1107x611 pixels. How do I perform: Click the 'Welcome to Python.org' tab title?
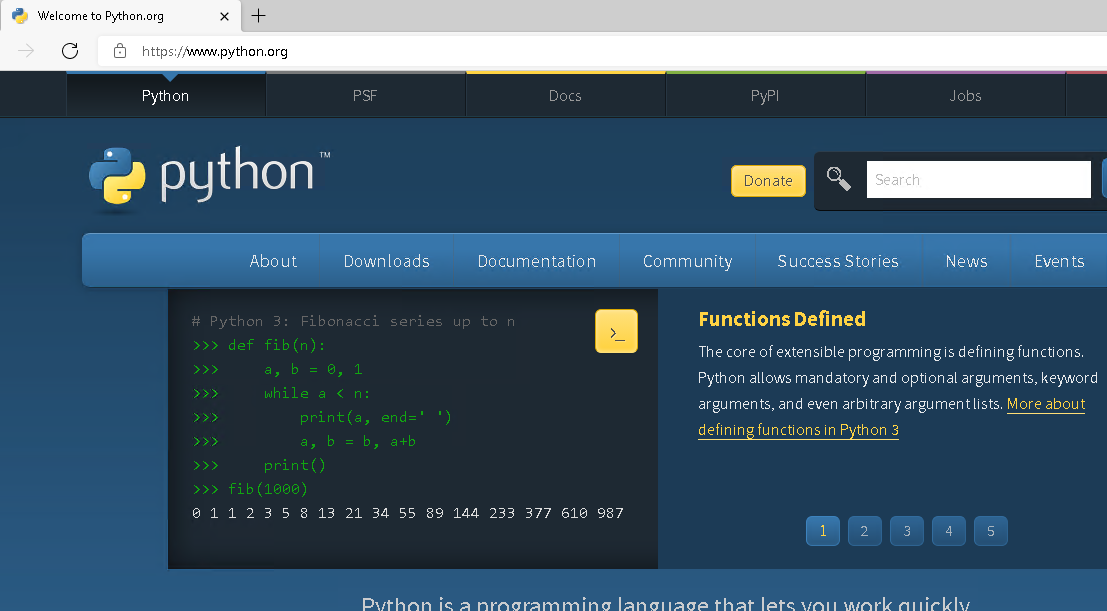pyautogui.click(x=100, y=16)
